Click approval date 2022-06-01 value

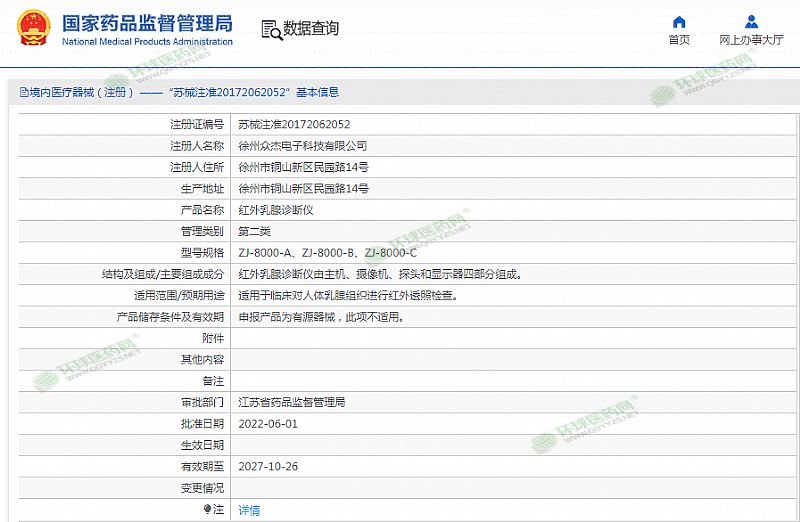click(x=268, y=423)
